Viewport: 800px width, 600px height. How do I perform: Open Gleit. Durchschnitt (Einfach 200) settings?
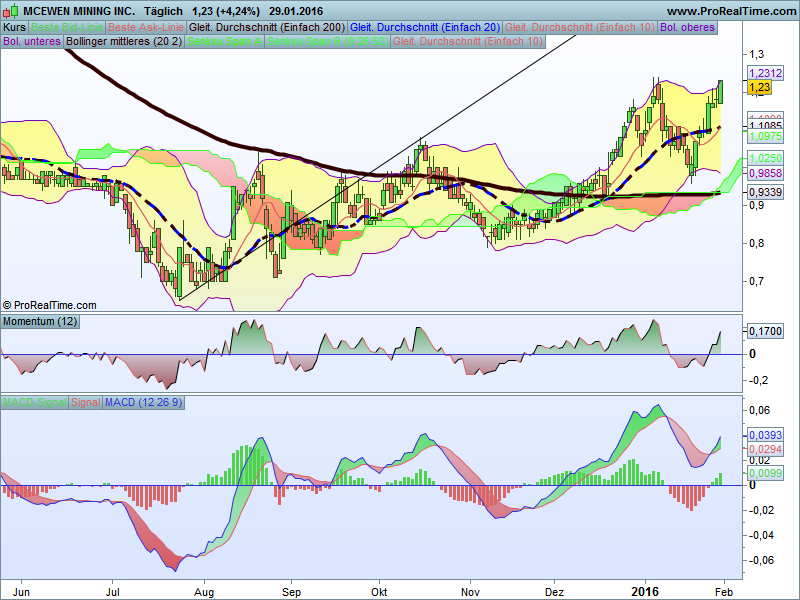tap(266, 27)
